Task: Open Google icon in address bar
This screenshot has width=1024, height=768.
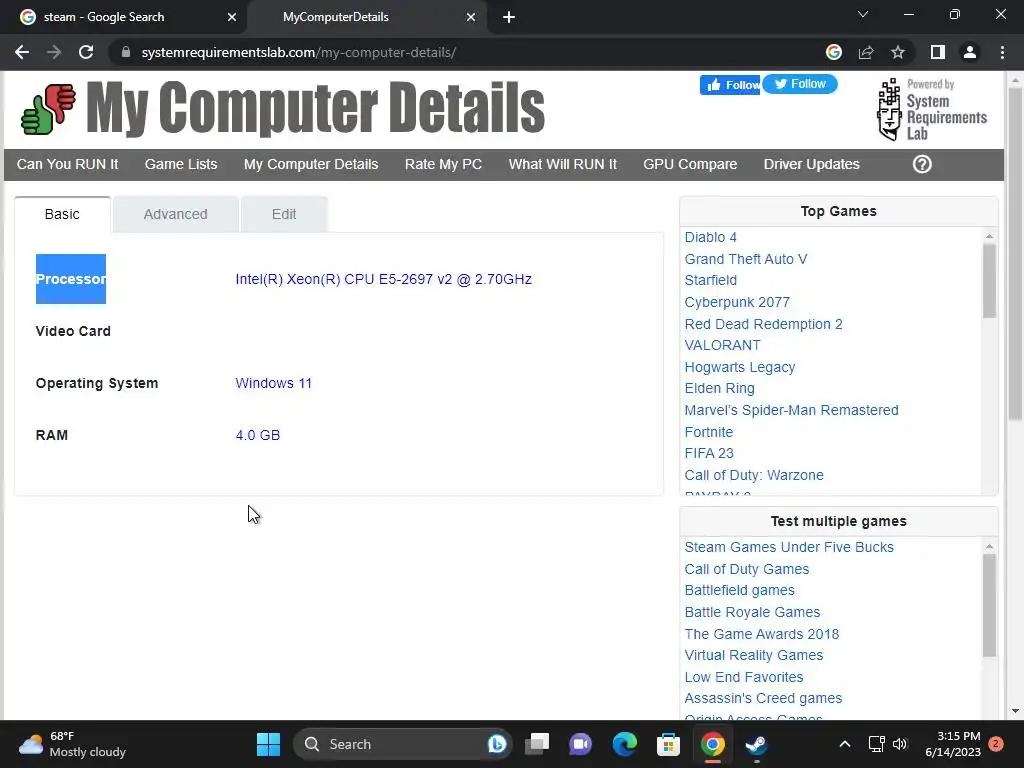Action: [x=834, y=52]
